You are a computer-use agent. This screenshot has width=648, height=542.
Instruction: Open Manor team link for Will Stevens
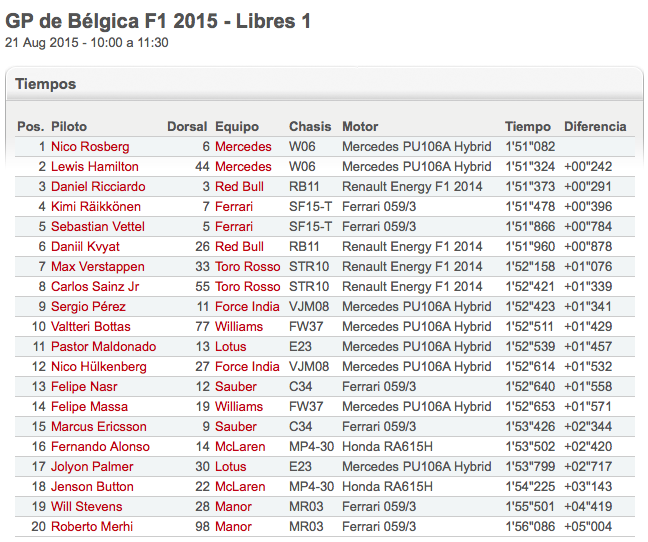[x=233, y=506]
